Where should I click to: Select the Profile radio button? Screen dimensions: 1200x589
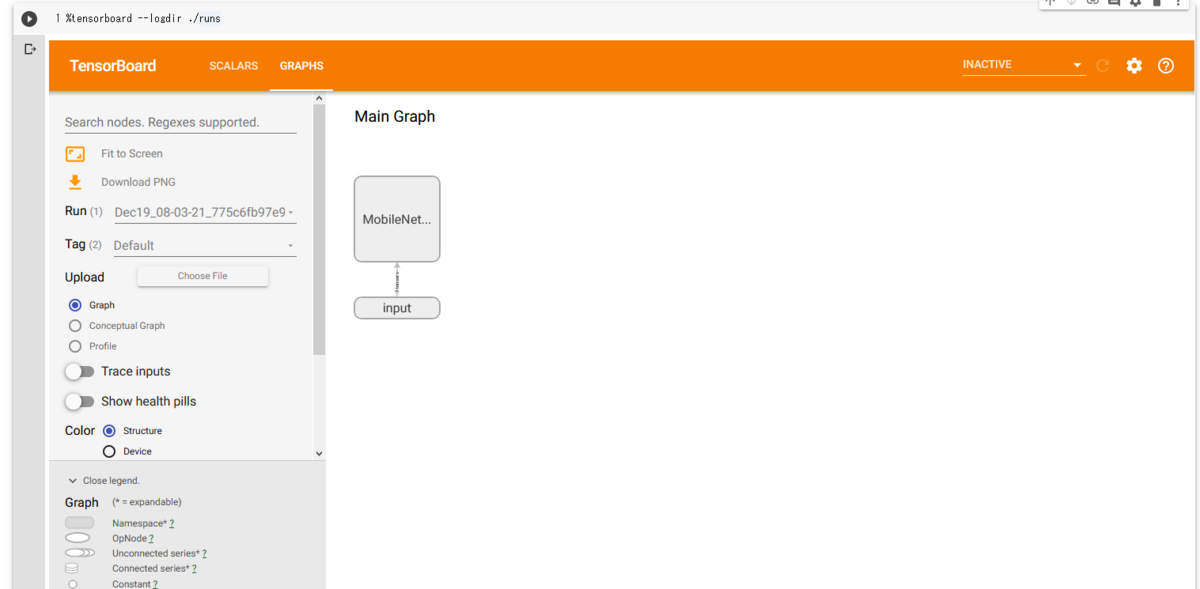[75, 346]
